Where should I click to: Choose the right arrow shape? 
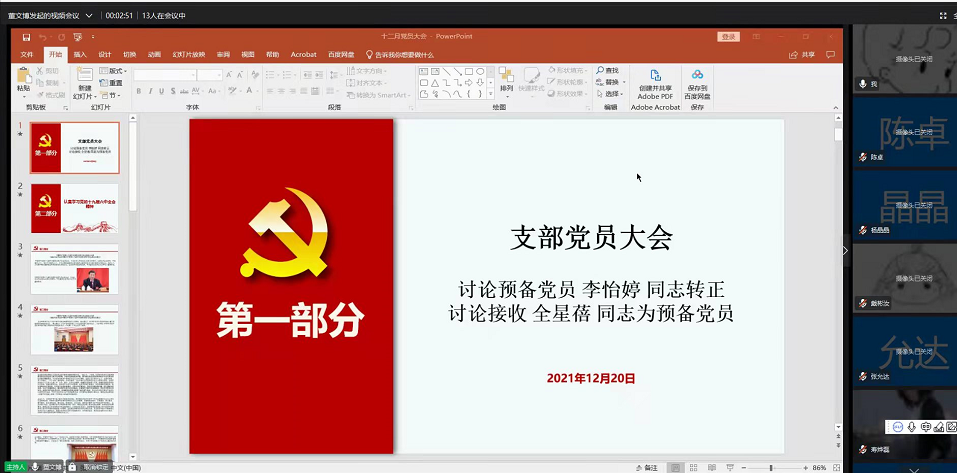point(469,83)
